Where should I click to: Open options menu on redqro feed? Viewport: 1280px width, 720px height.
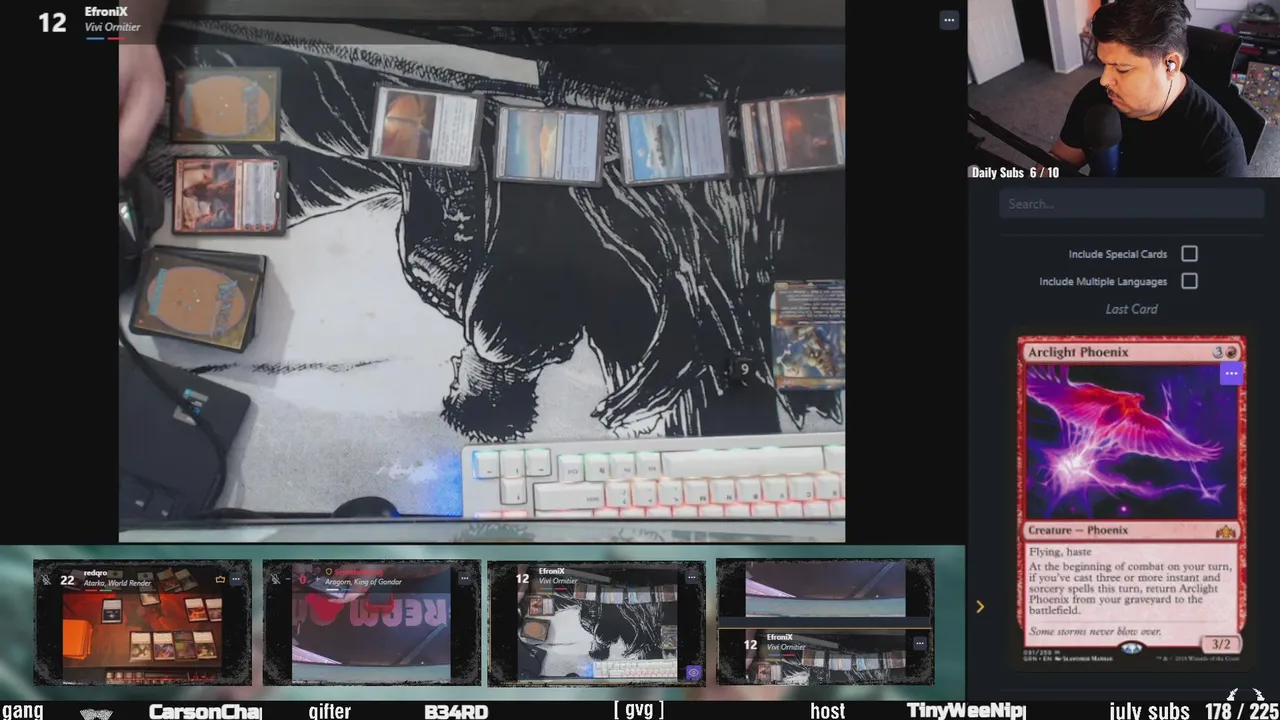coord(236,579)
